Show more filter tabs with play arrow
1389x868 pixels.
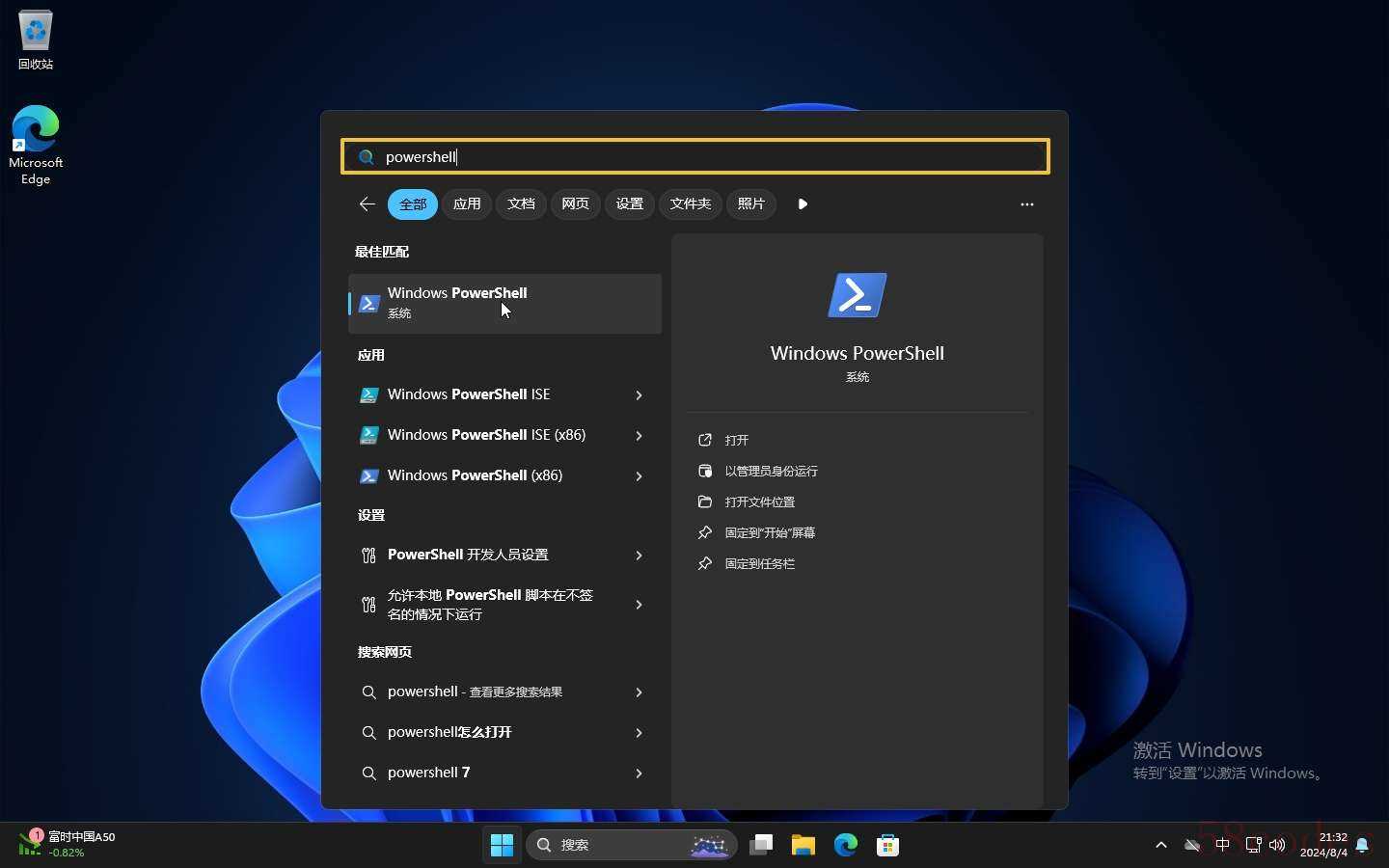803,204
